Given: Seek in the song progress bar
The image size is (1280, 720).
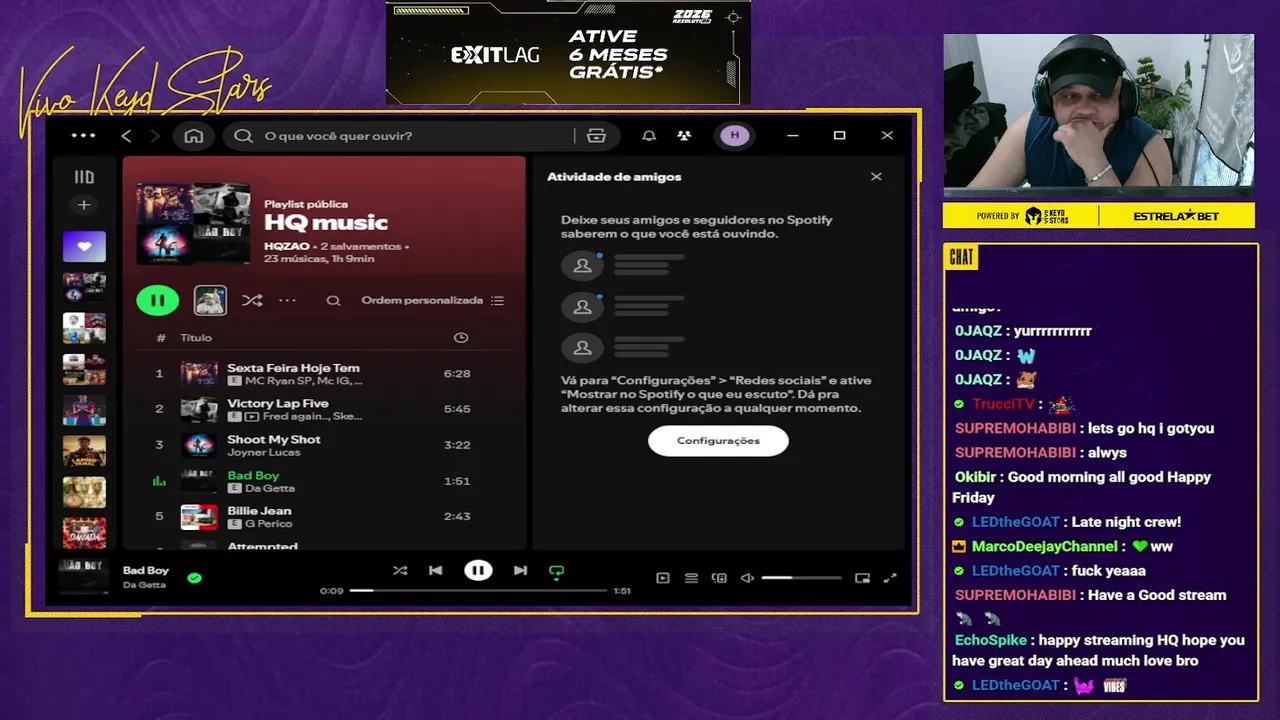Looking at the screenshot, I should [x=478, y=591].
